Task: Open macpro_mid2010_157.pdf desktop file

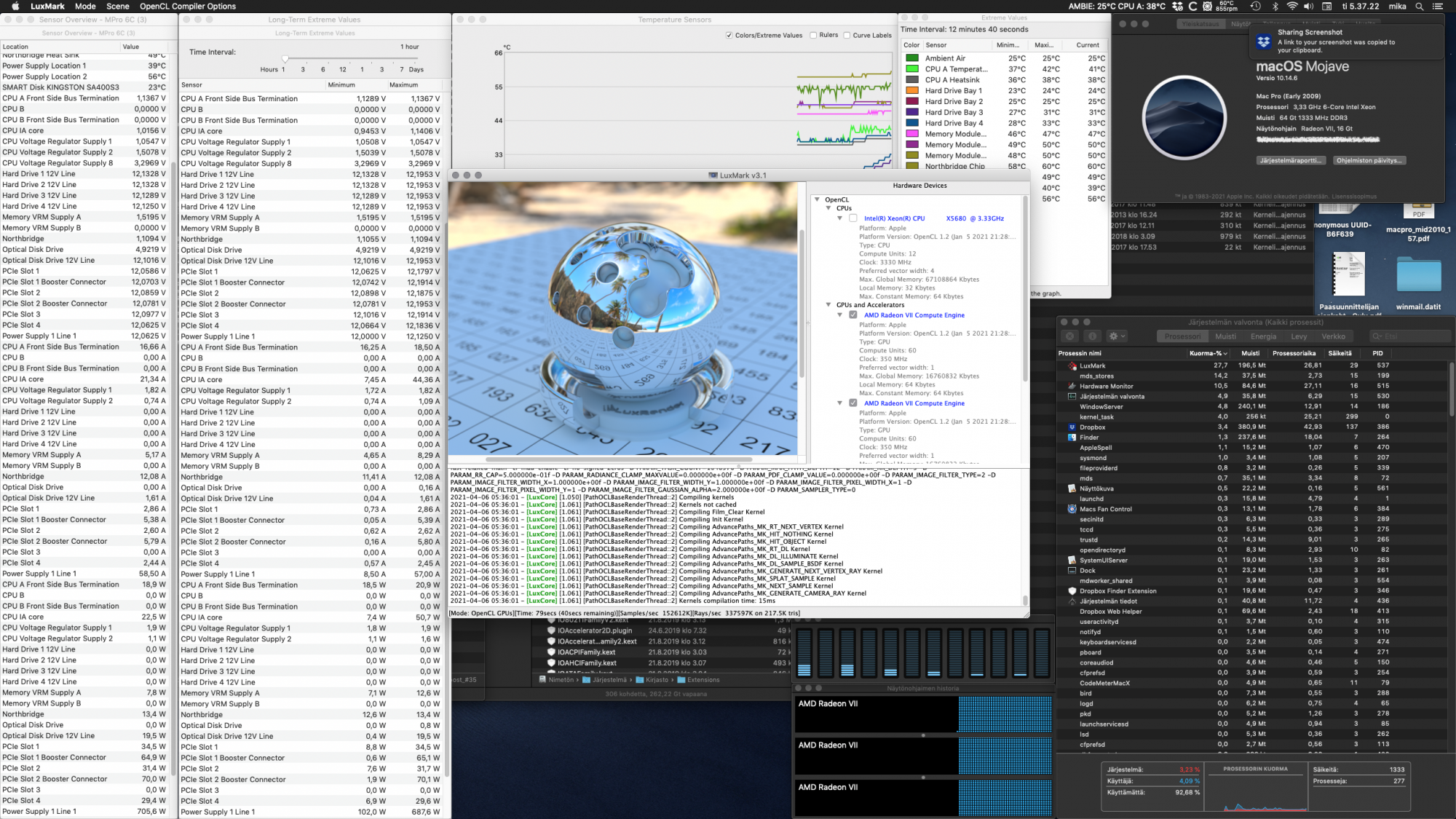Action: (x=1417, y=224)
